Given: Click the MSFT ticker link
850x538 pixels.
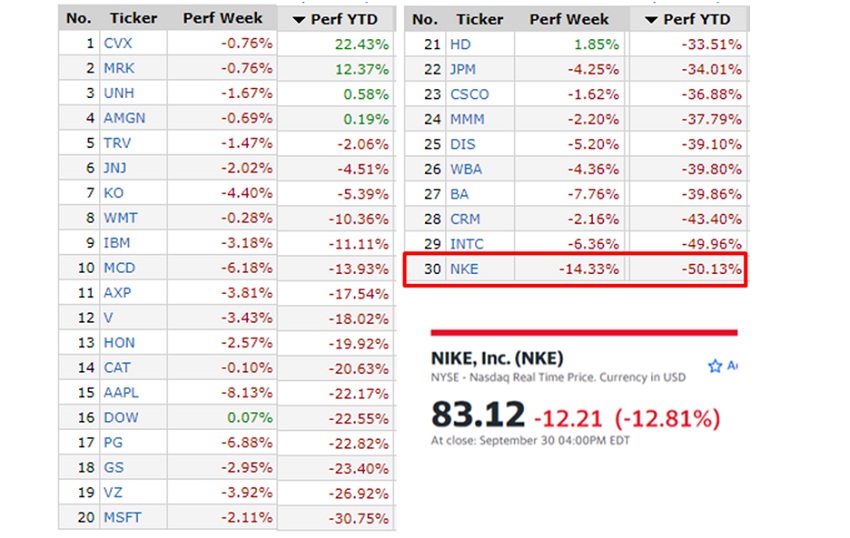Looking at the screenshot, I should click(x=123, y=517).
